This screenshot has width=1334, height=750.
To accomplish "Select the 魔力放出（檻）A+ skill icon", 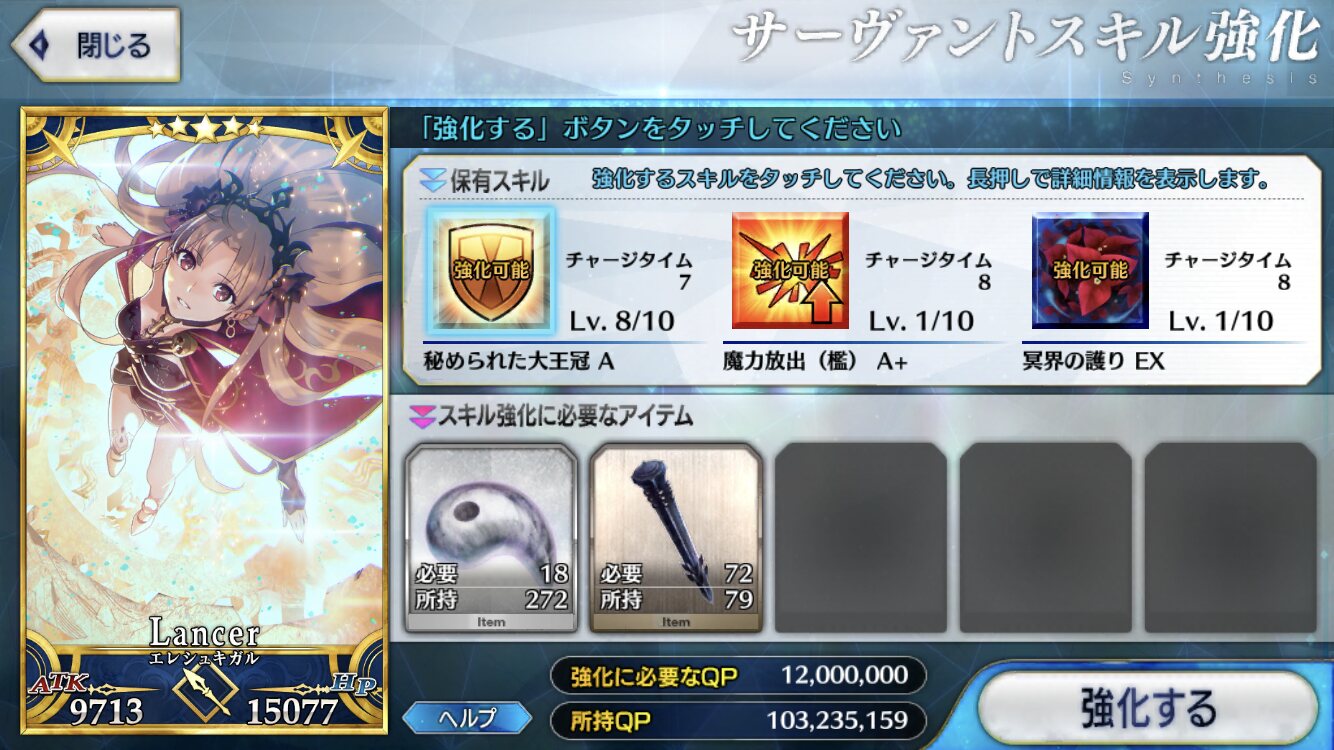I will [790, 270].
